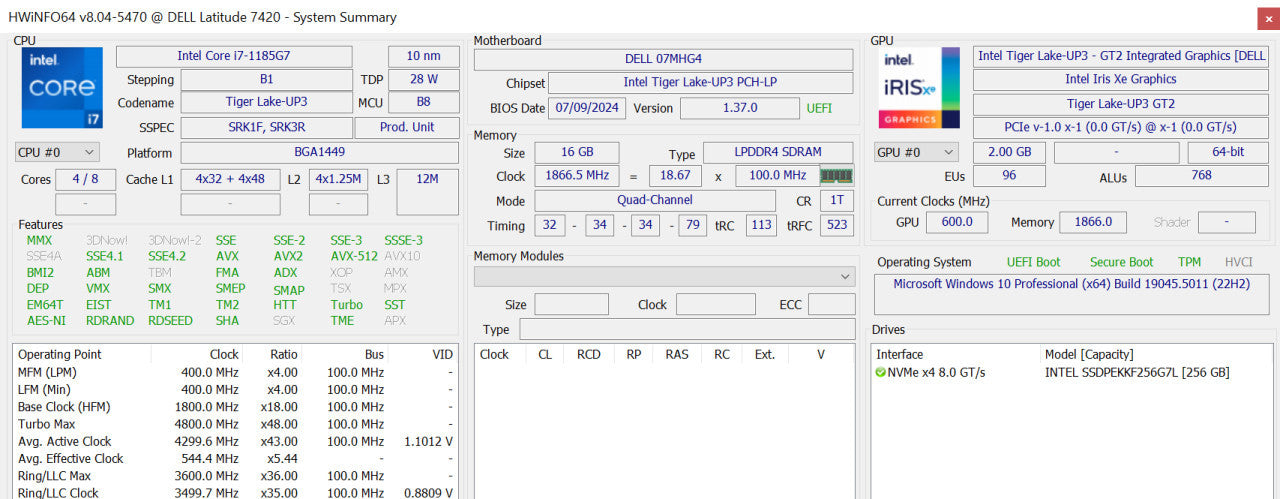Click the Interface column header in Drives
Screen dimensions: 1280x499
click(900, 354)
